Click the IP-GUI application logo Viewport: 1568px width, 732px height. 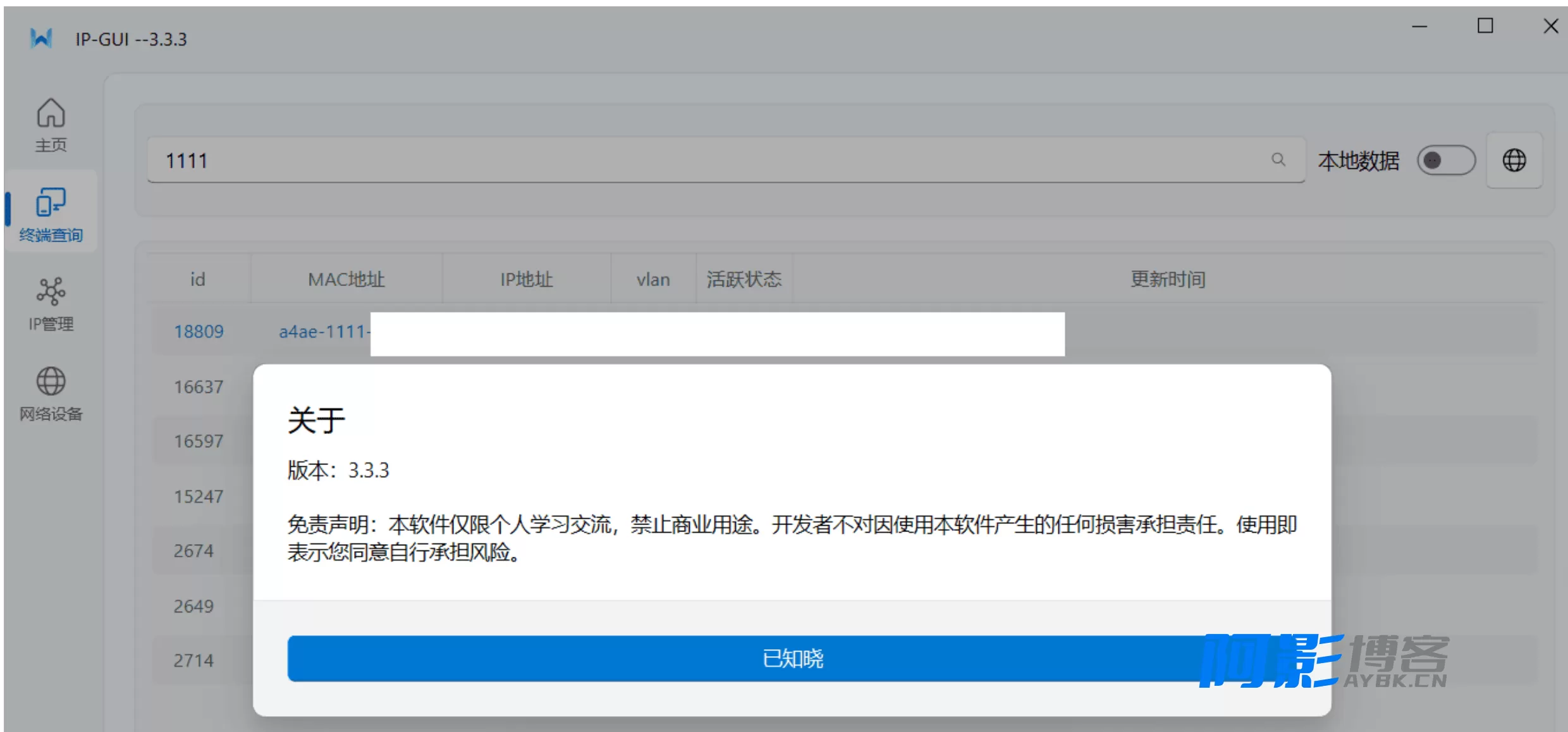(40, 38)
